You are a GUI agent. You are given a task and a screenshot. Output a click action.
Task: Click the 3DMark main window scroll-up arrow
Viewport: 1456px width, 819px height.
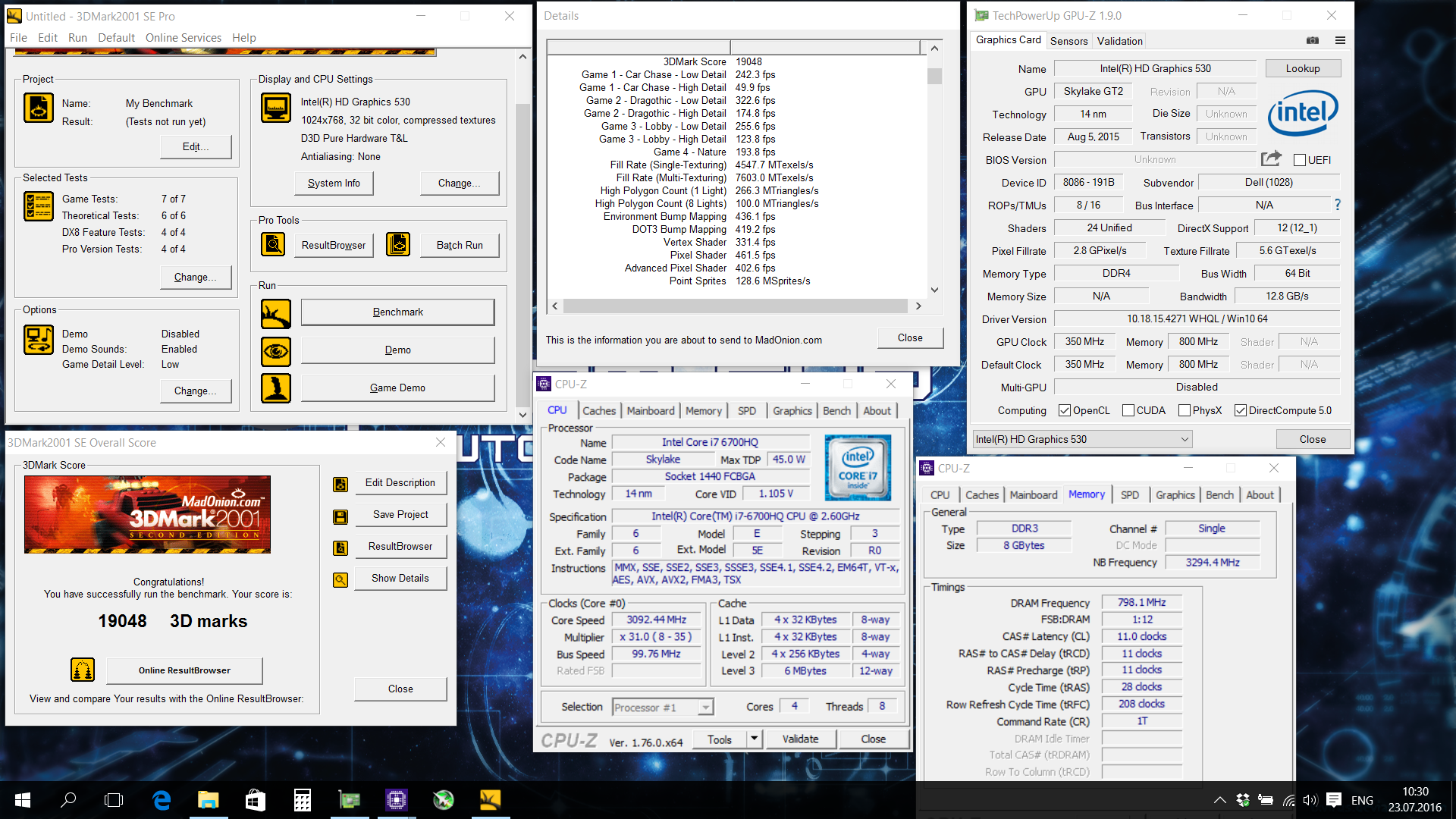[522, 57]
